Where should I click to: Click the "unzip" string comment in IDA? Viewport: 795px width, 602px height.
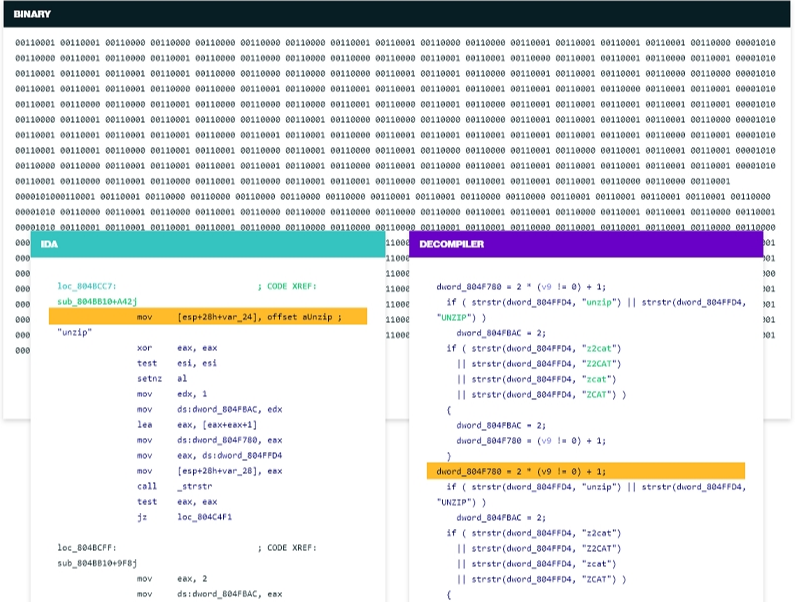click(x=75, y=332)
